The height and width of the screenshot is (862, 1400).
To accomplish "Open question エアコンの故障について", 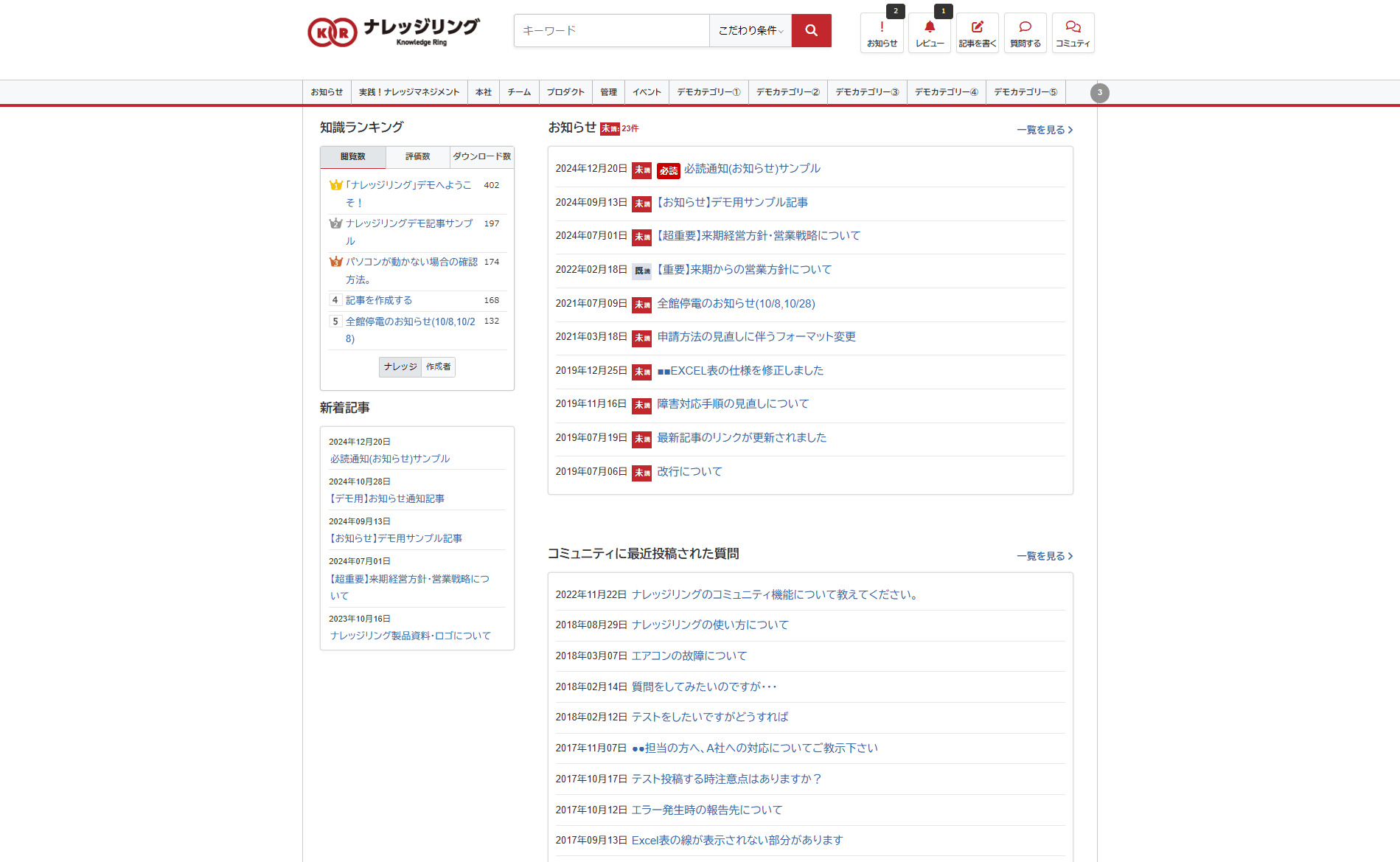I will 689,656.
